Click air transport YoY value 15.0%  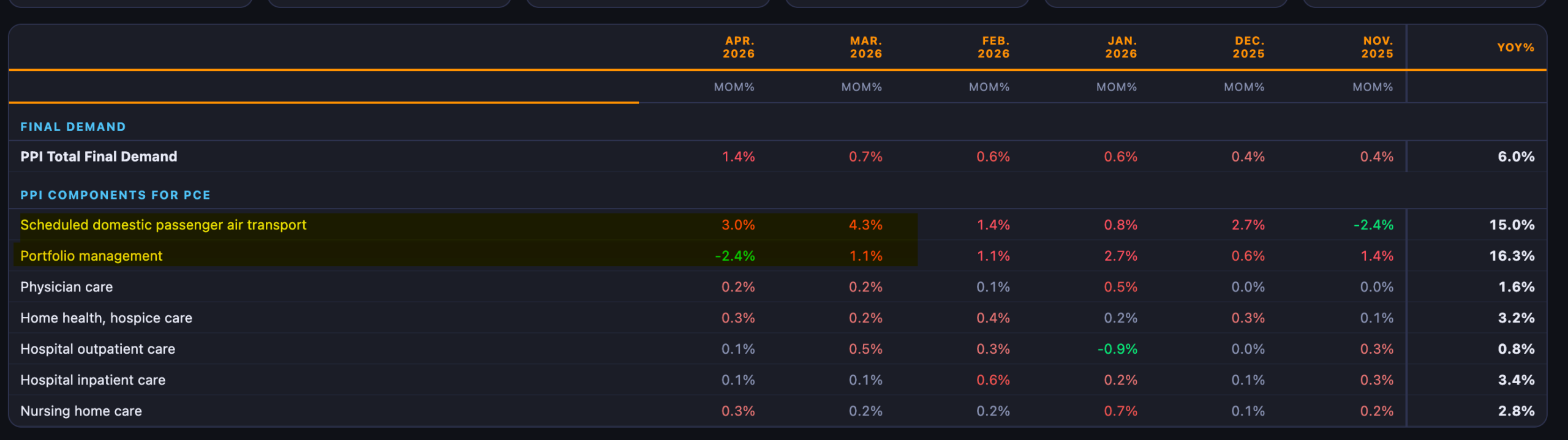click(1512, 225)
